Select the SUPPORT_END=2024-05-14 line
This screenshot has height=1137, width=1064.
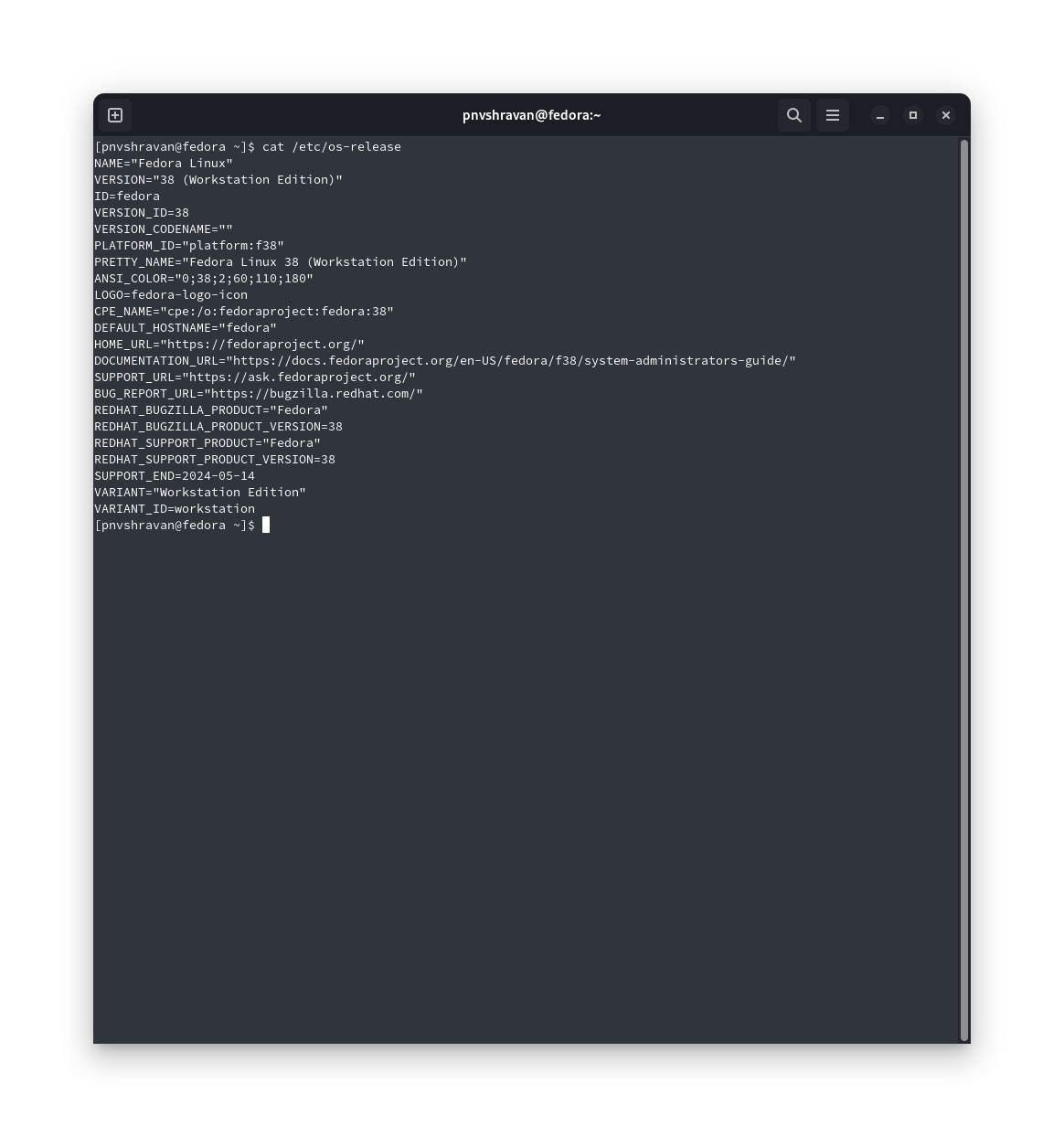175,475
